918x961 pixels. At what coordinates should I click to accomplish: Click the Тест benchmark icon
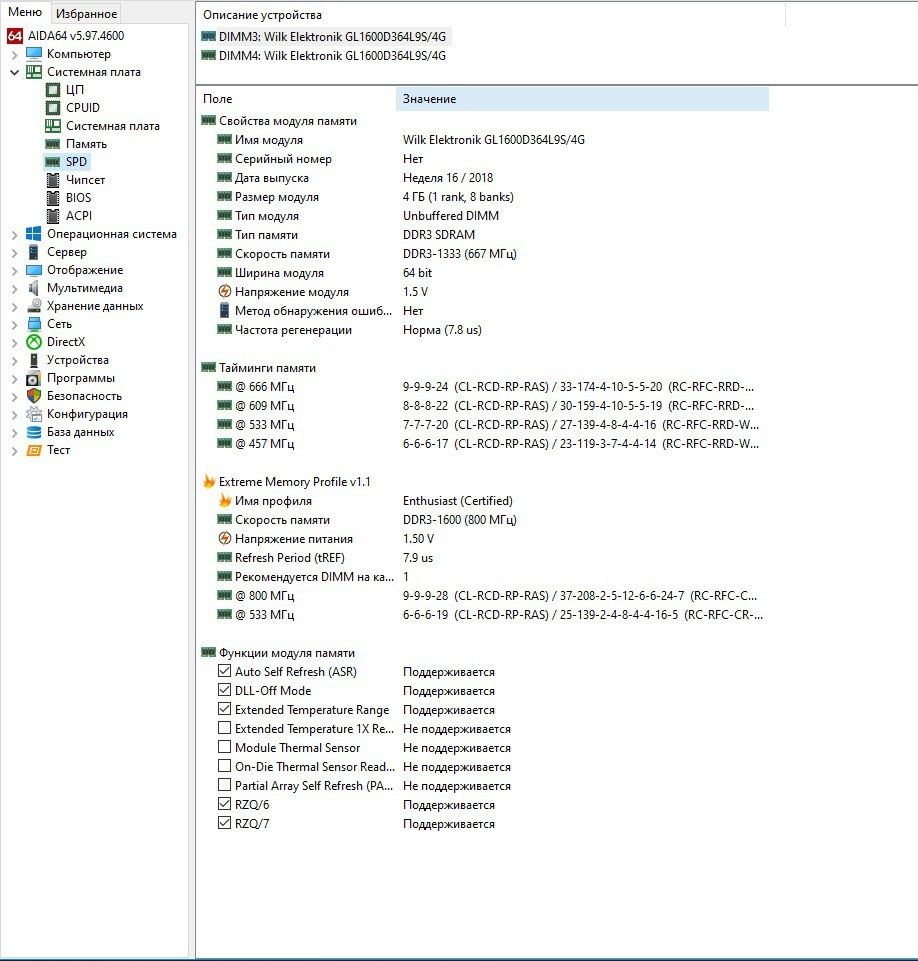tap(34, 450)
